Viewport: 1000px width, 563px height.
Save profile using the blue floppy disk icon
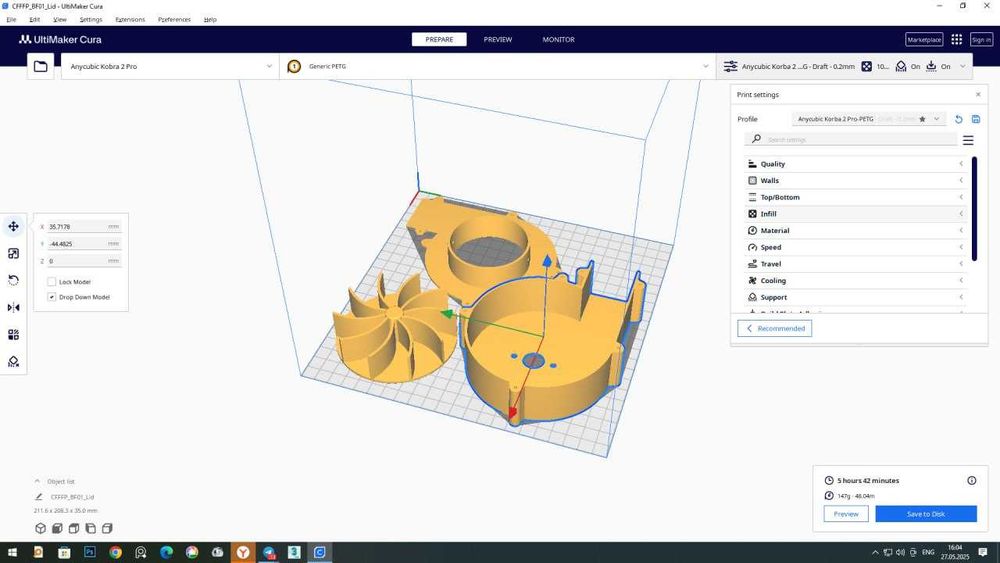(x=976, y=119)
